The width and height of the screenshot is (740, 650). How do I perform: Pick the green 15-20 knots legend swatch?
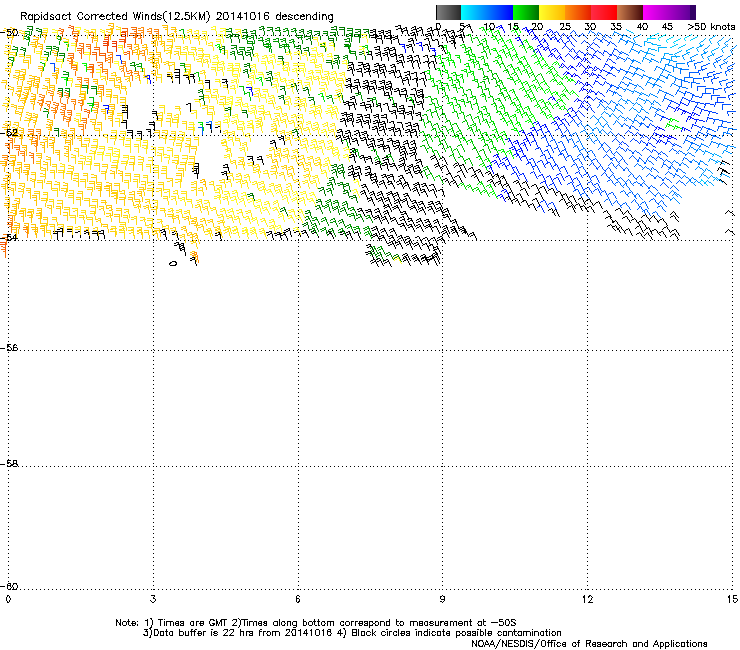point(526,12)
